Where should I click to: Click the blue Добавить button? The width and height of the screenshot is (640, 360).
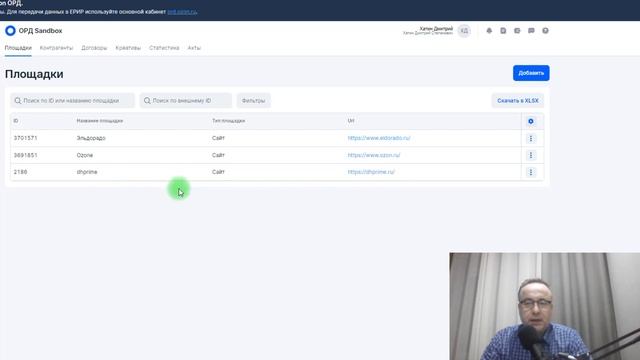click(531, 73)
